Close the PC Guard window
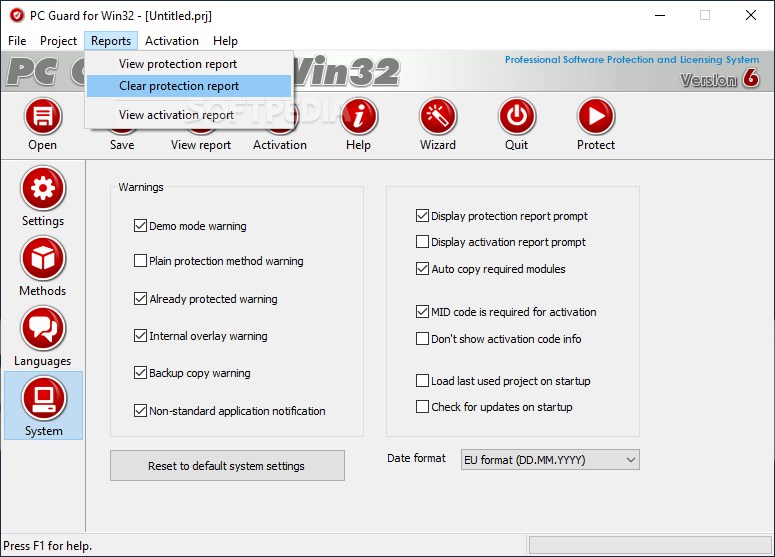Screen dimensions: 775x557 751,15
